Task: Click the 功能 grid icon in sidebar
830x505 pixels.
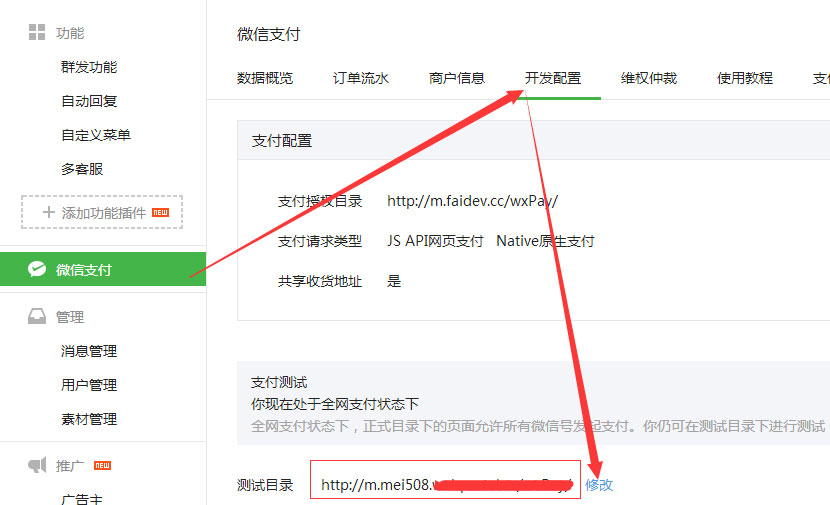Action: 37,32
